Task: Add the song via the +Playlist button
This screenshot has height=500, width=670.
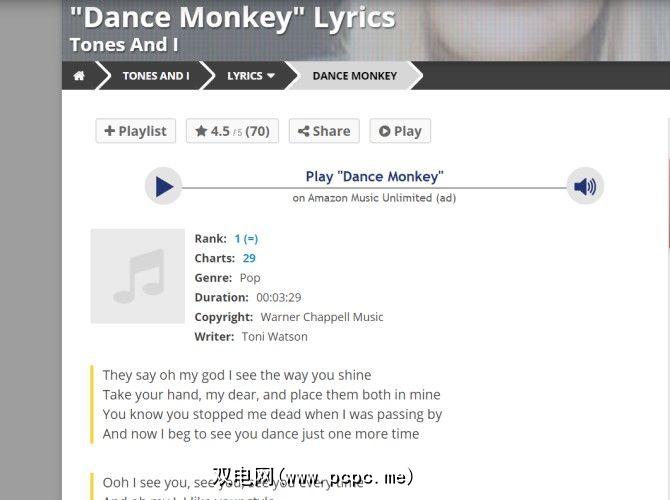Action: point(135,131)
